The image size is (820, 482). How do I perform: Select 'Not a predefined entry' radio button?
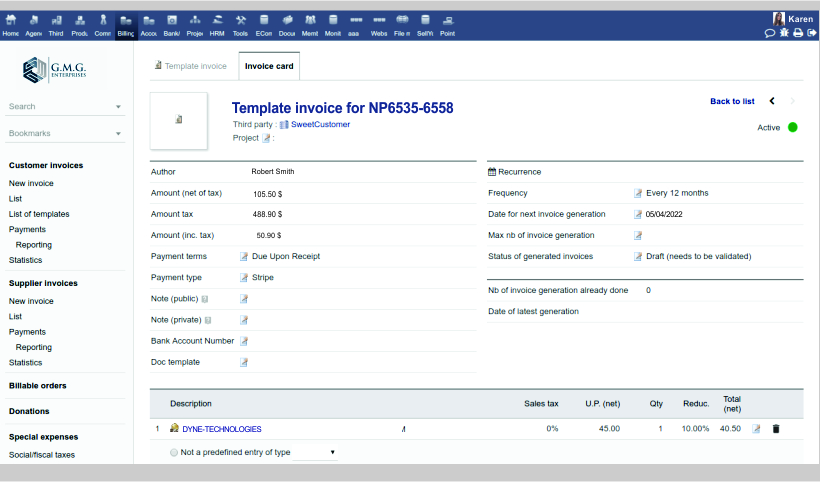tap(174, 453)
